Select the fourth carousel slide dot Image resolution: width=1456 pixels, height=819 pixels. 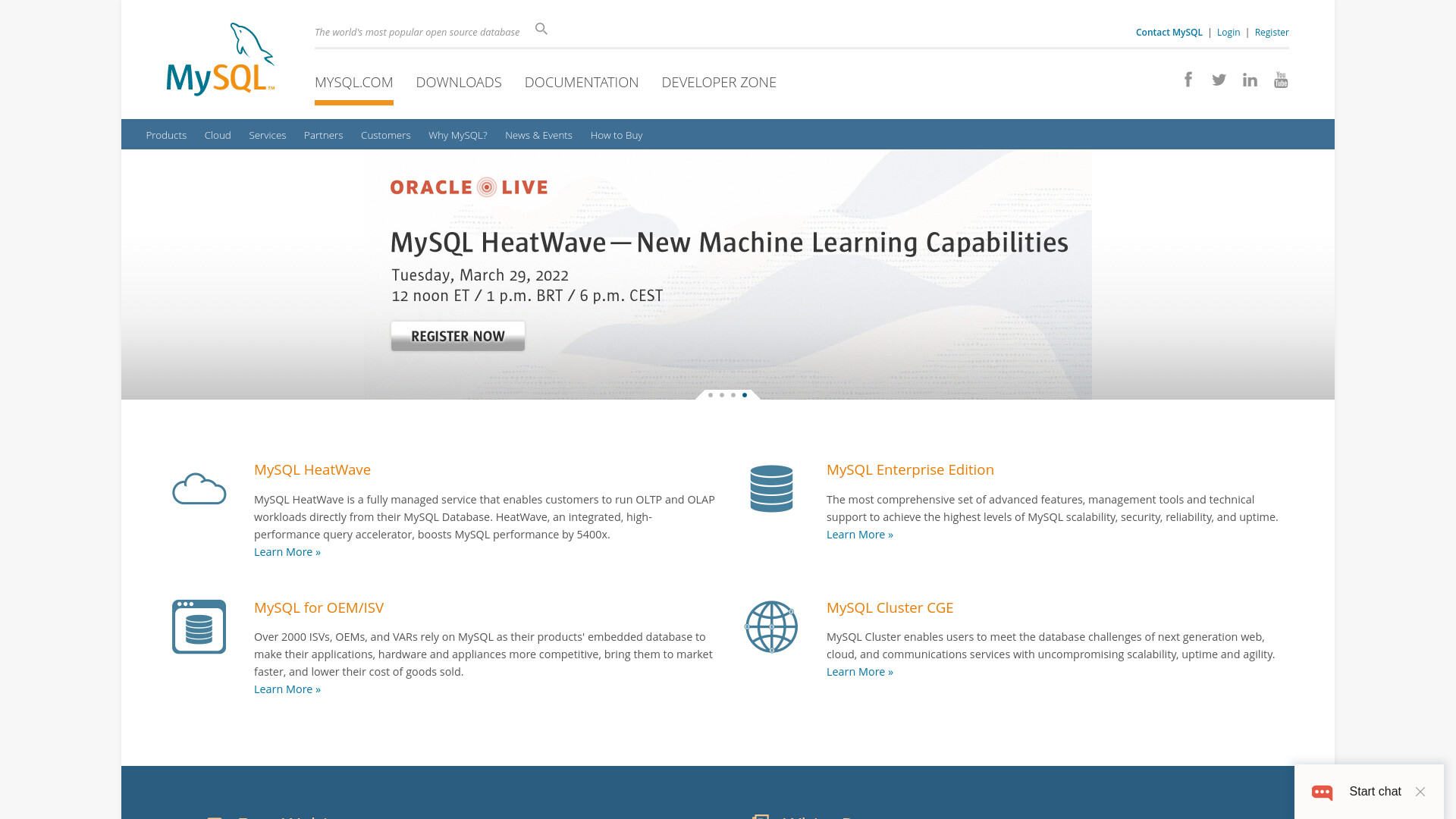click(x=745, y=395)
